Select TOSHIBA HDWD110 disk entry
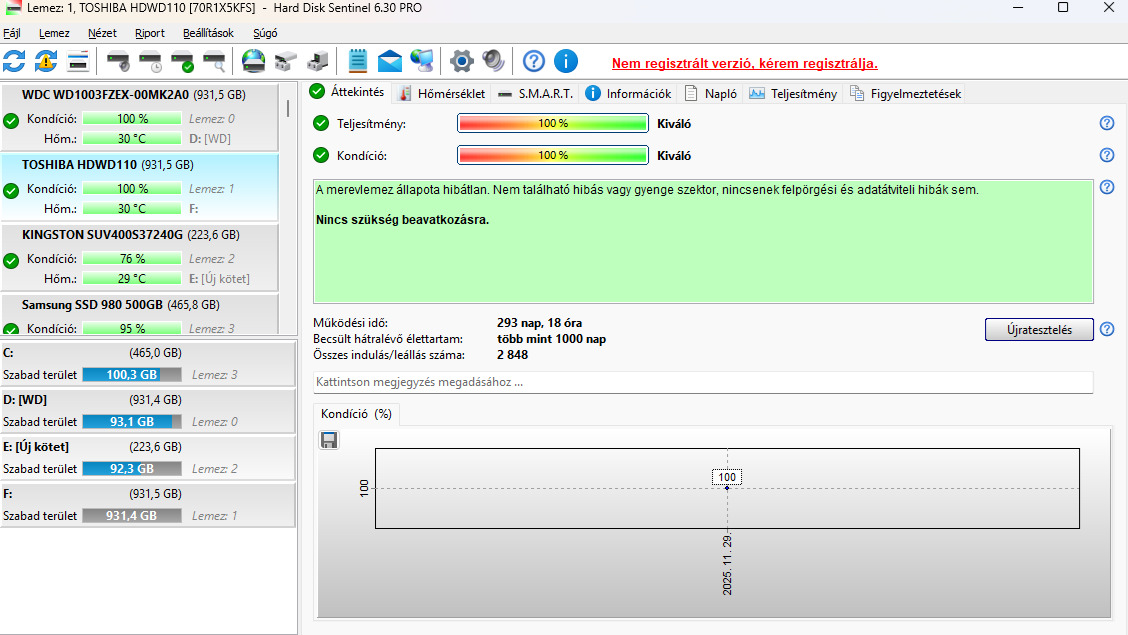The width and height of the screenshot is (1128, 635). click(x=140, y=186)
